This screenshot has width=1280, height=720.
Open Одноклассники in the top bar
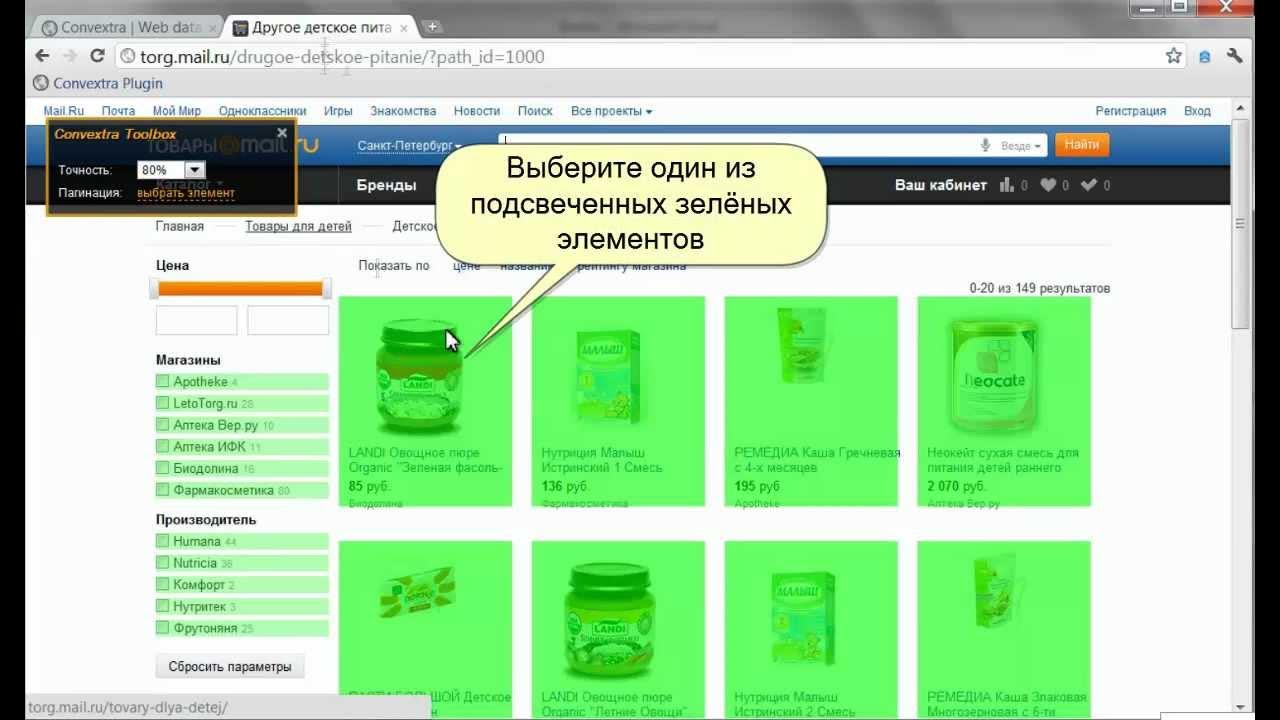tap(262, 111)
